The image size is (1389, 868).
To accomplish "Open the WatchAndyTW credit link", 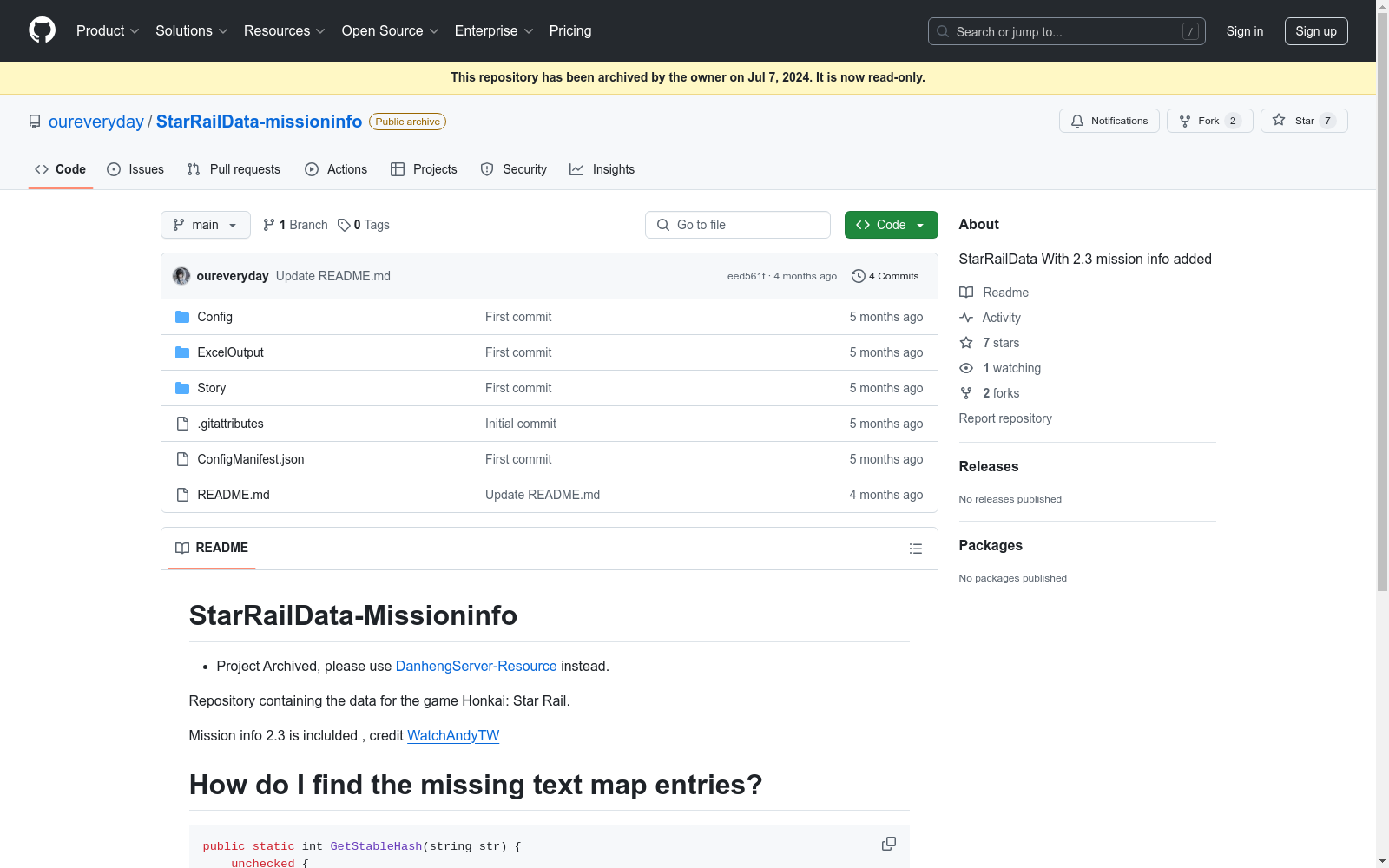I will tap(453, 735).
